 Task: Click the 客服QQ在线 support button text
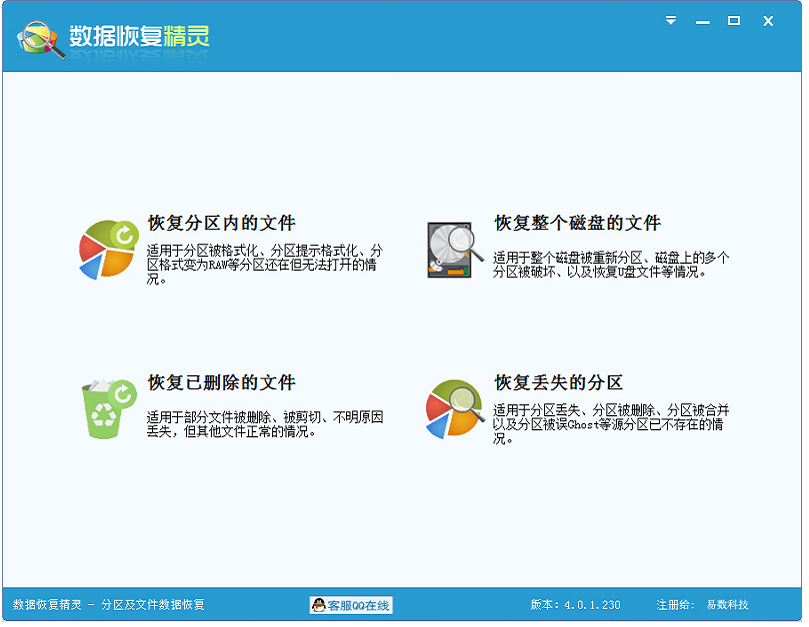coord(359,605)
